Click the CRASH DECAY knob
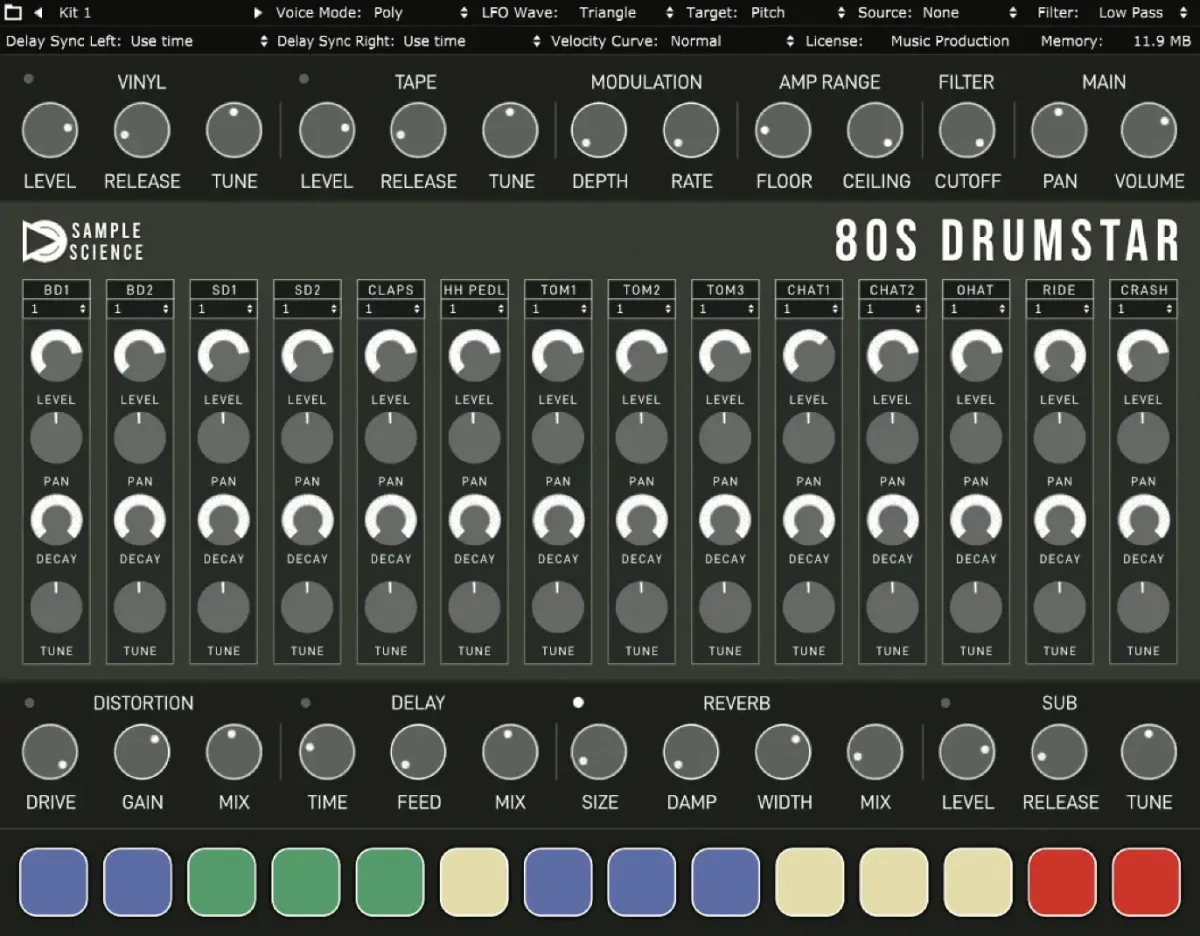 [1143, 520]
